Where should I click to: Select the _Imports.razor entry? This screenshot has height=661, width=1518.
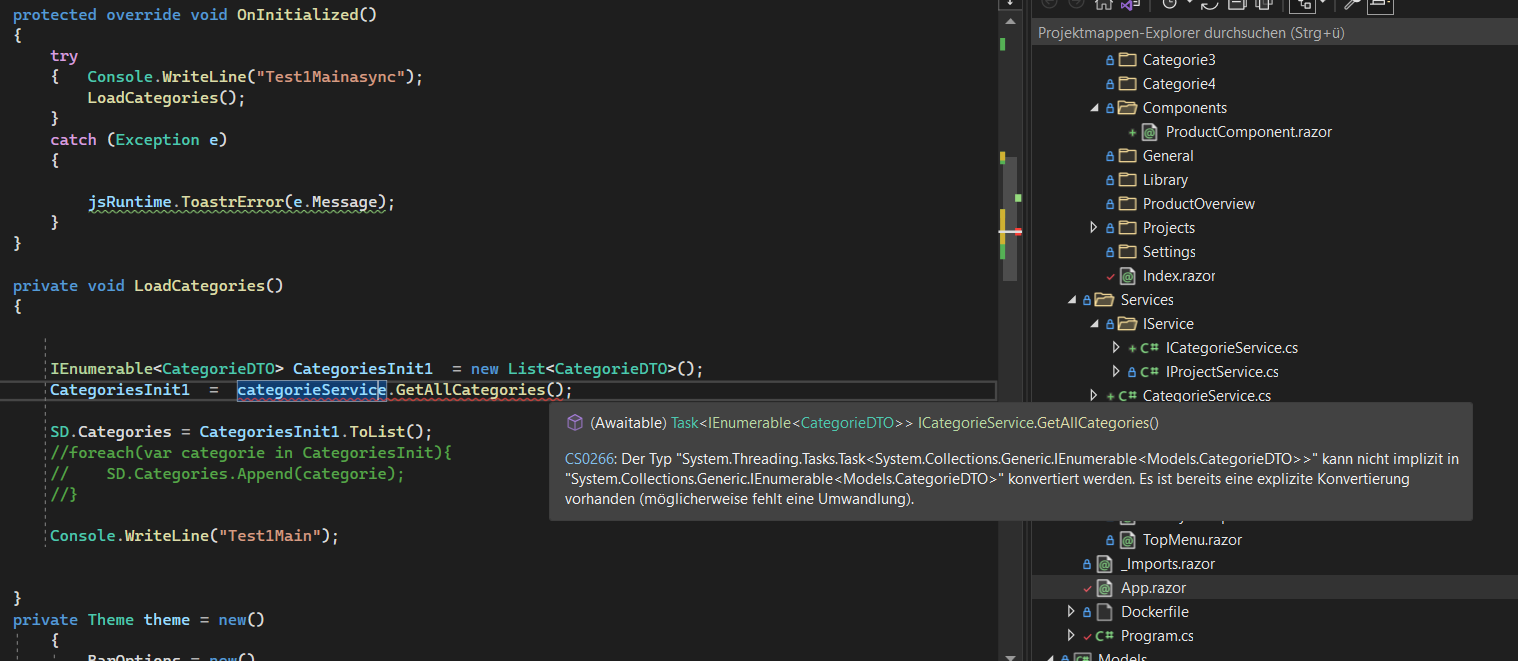click(1168, 564)
